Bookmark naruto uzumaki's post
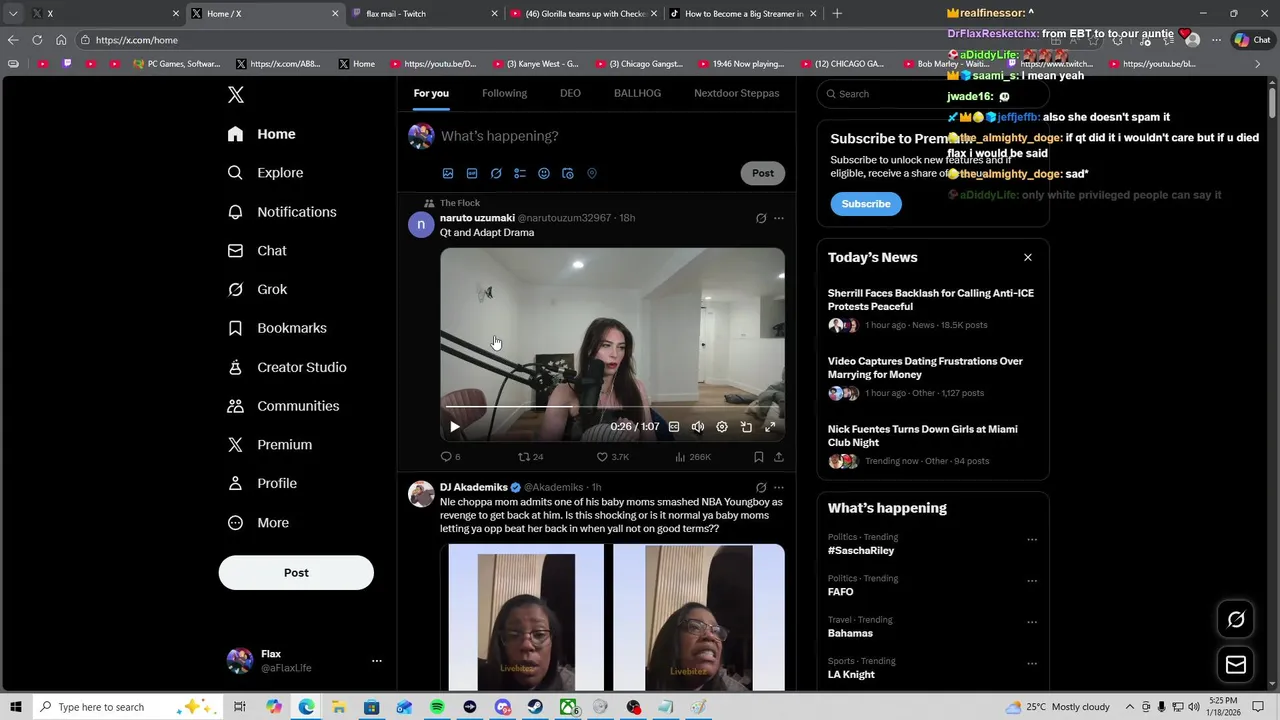The height and width of the screenshot is (720, 1280). (759, 457)
